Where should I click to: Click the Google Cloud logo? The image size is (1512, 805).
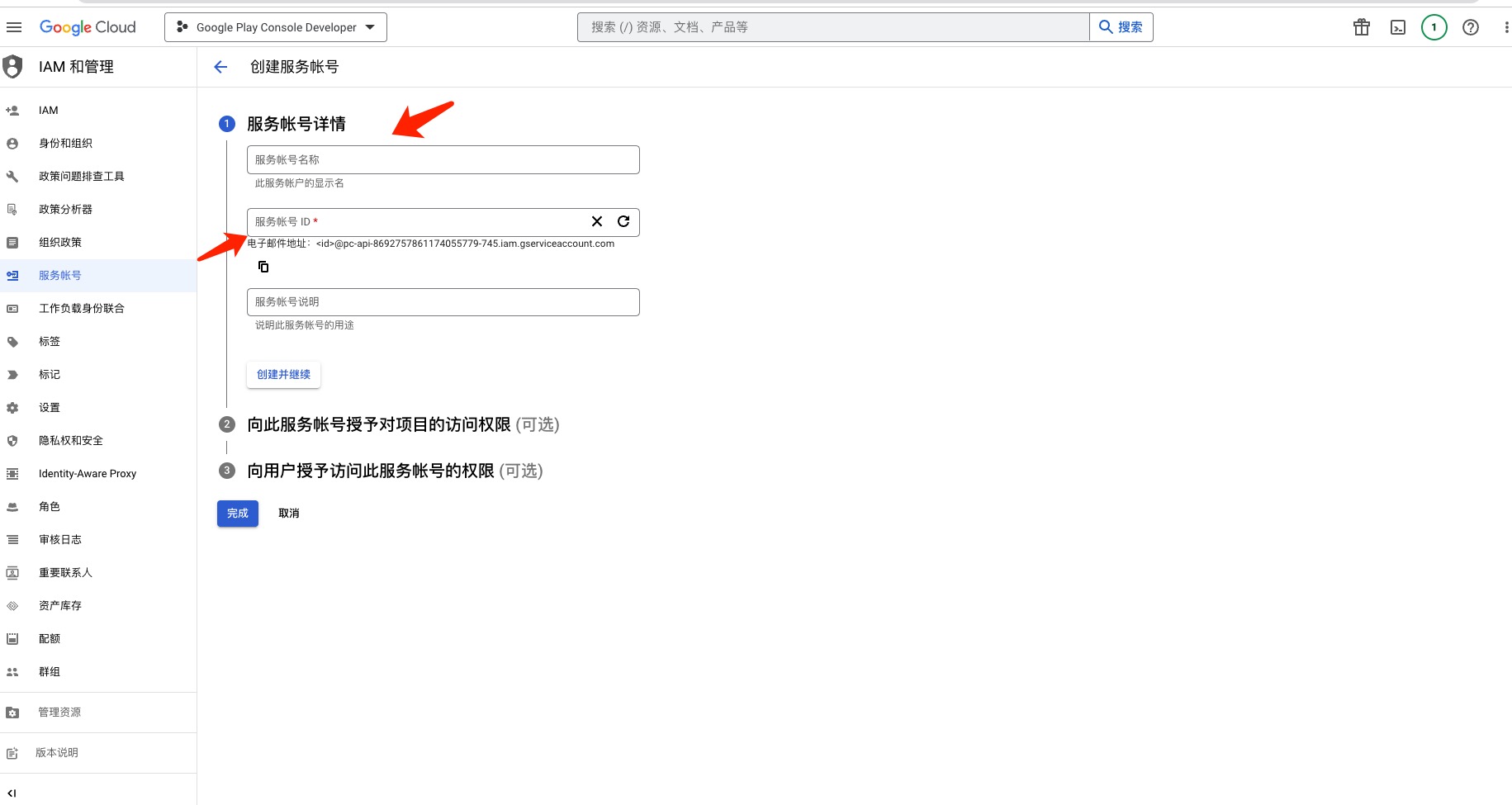[88, 27]
